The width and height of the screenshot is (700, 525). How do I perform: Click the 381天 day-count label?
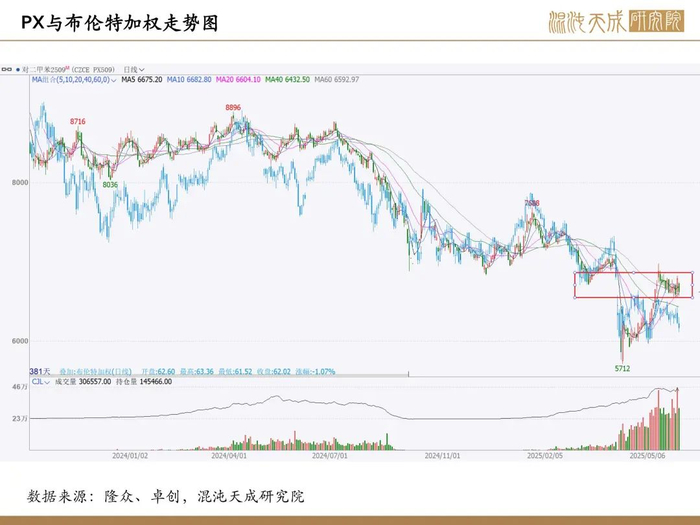[x=40, y=371]
